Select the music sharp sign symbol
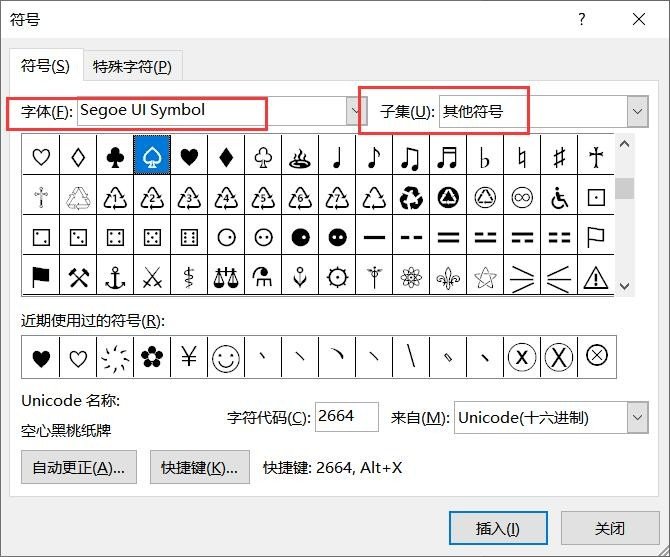 [x=559, y=156]
